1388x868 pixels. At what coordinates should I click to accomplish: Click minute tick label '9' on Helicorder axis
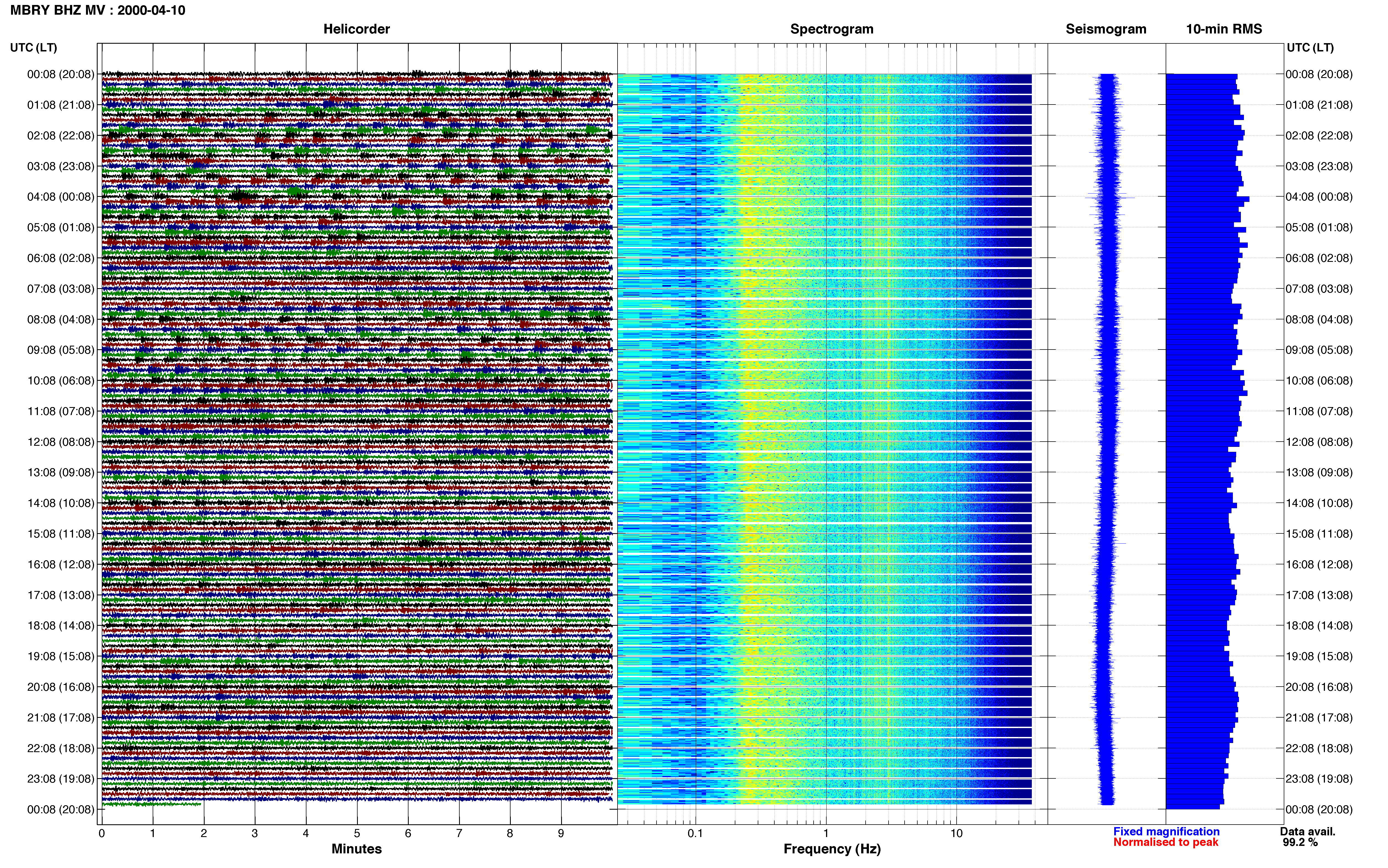click(x=561, y=833)
